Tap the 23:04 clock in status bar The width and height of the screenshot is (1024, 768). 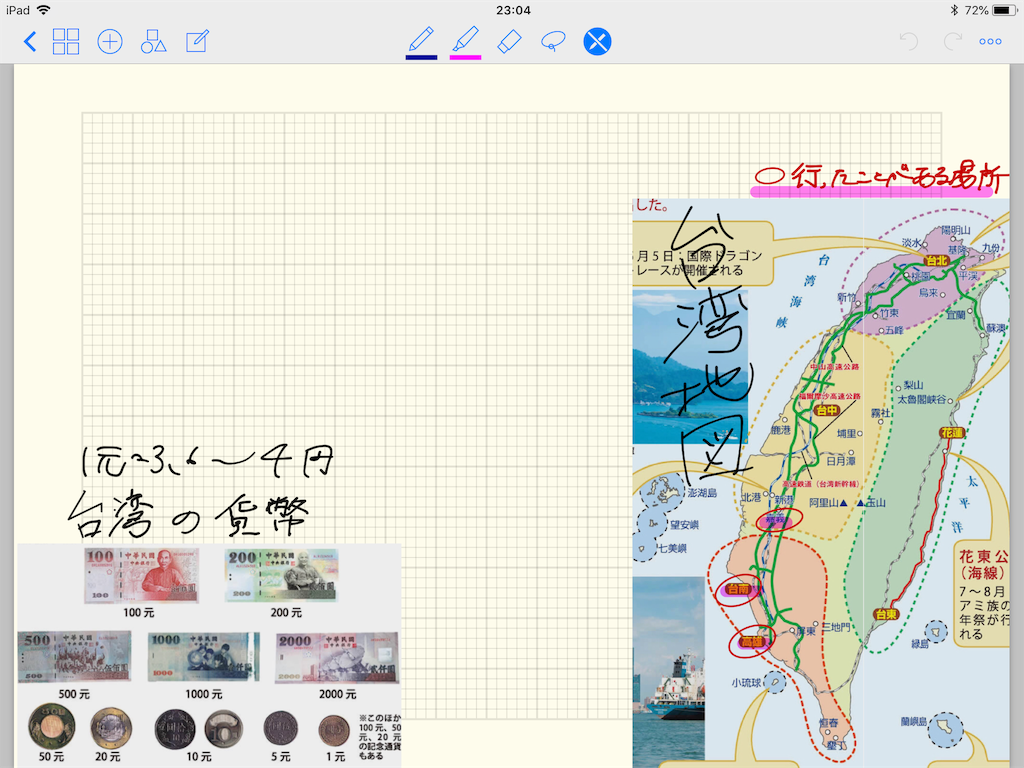click(513, 10)
